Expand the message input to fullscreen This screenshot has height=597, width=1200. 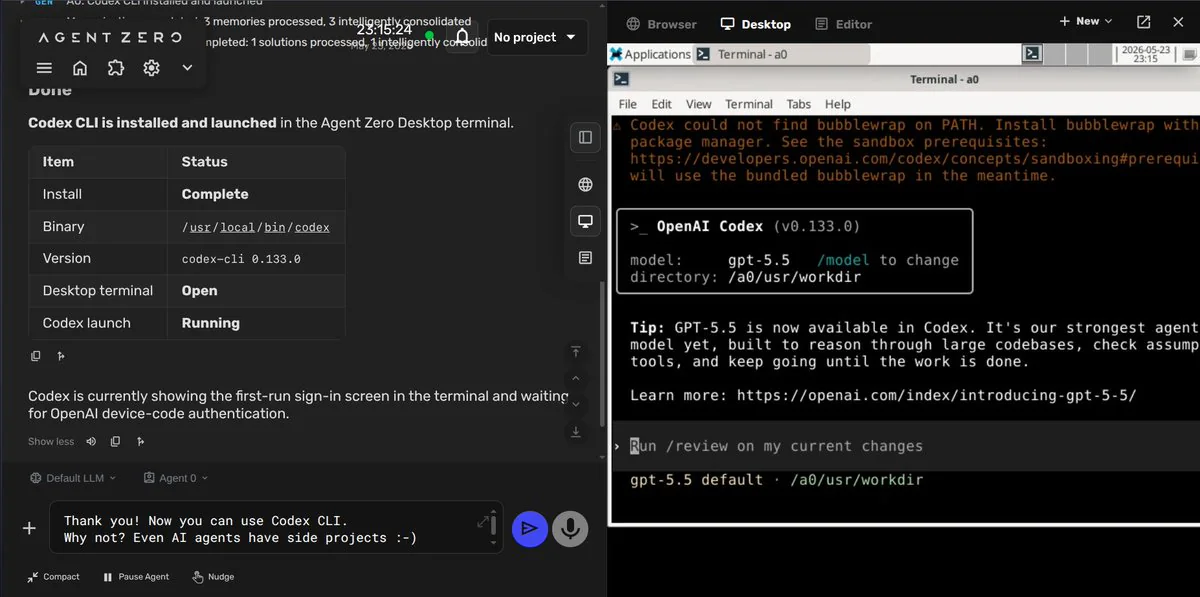[x=485, y=521]
